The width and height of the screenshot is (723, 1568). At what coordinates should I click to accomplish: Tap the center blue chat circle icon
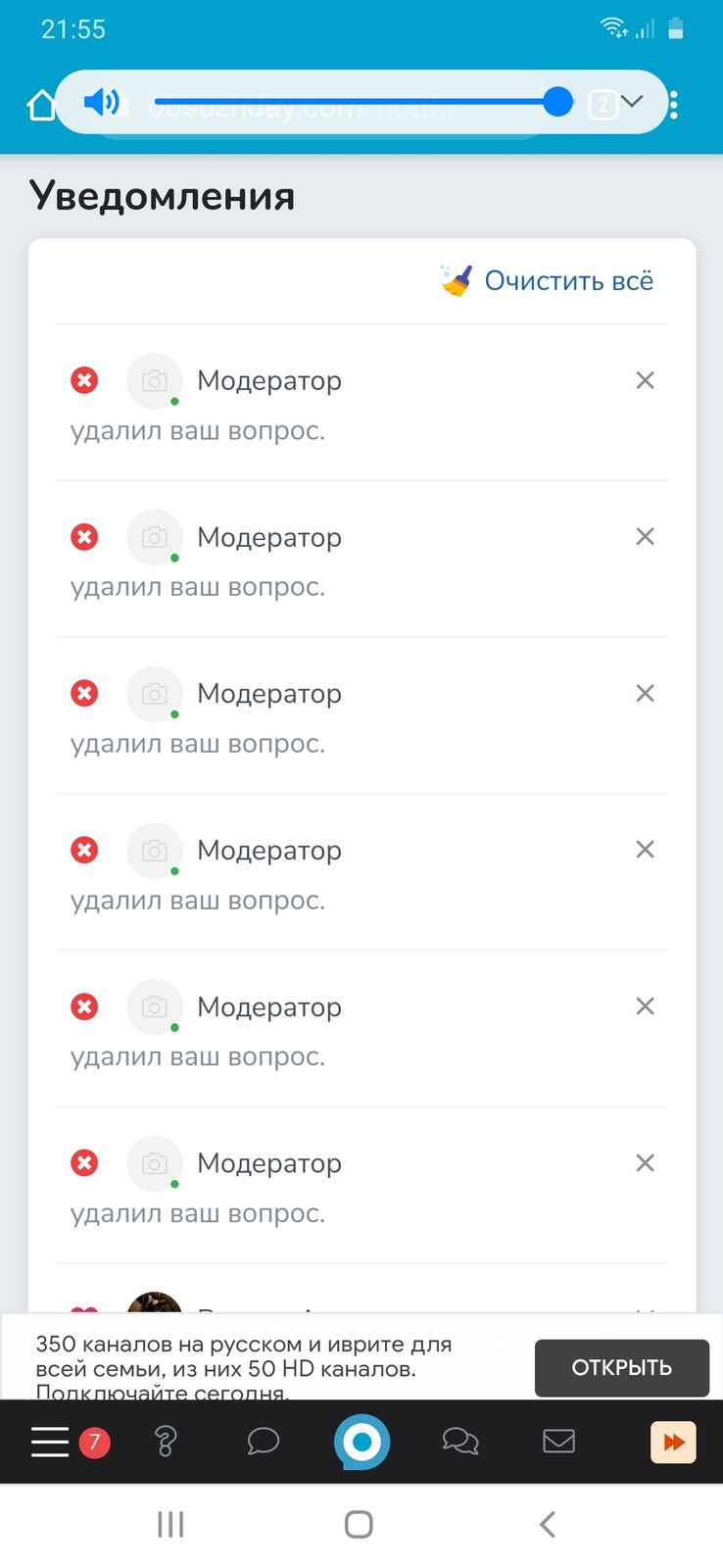click(x=361, y=1442)
